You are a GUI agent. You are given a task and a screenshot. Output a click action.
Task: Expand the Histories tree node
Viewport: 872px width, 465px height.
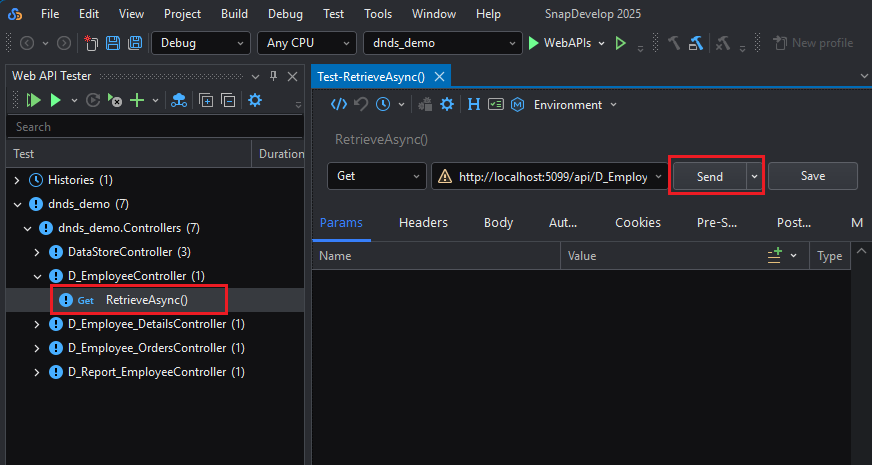pyautogui.click(x=17, y=180)
